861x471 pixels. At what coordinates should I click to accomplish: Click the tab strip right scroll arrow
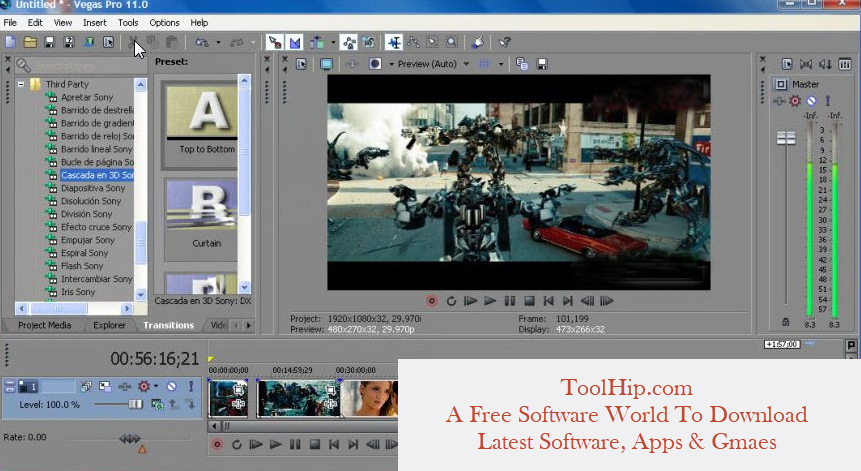(x=249, y=326)
